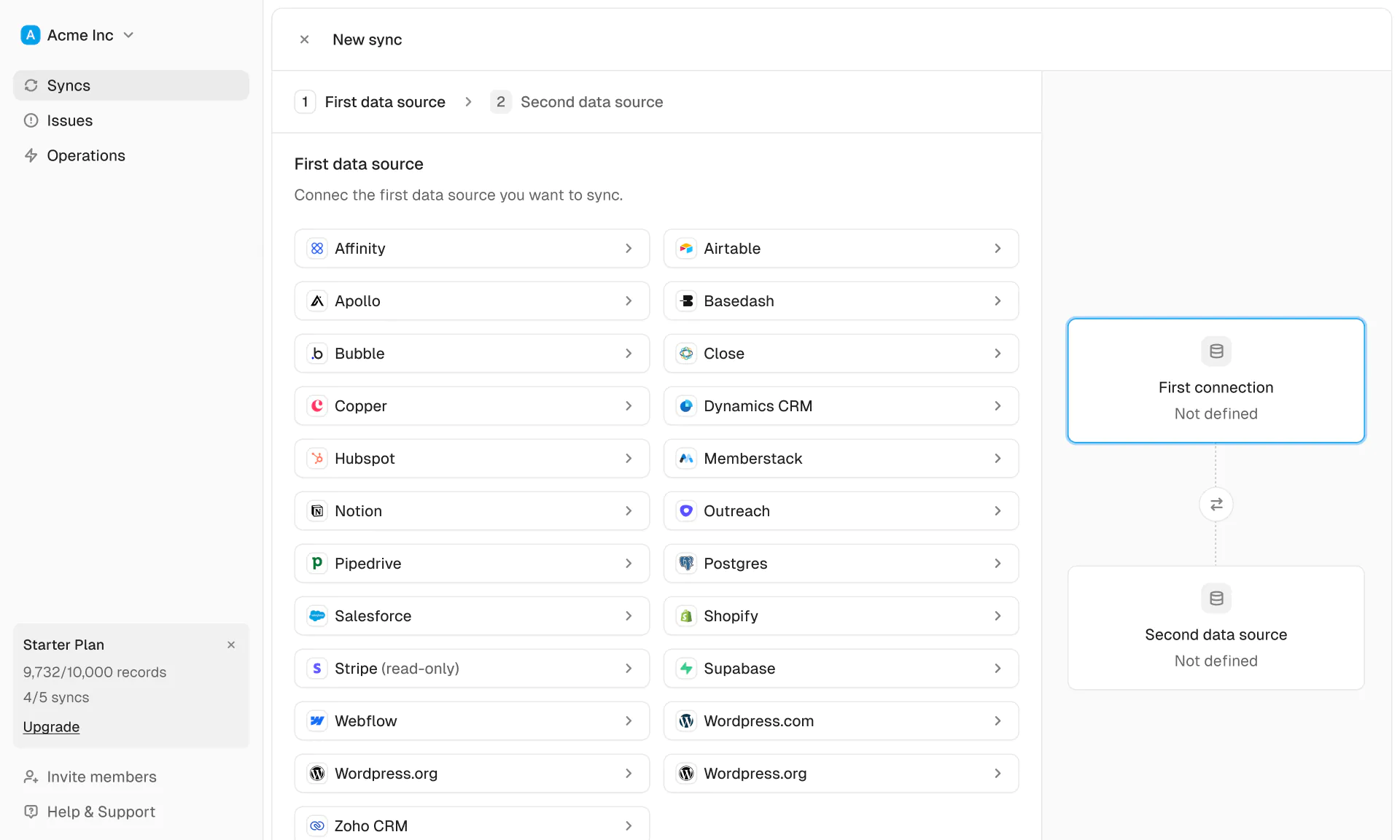Screen dimensions: 1400x840
Task: Click the Memberstack logo icon
Action: 686,459
